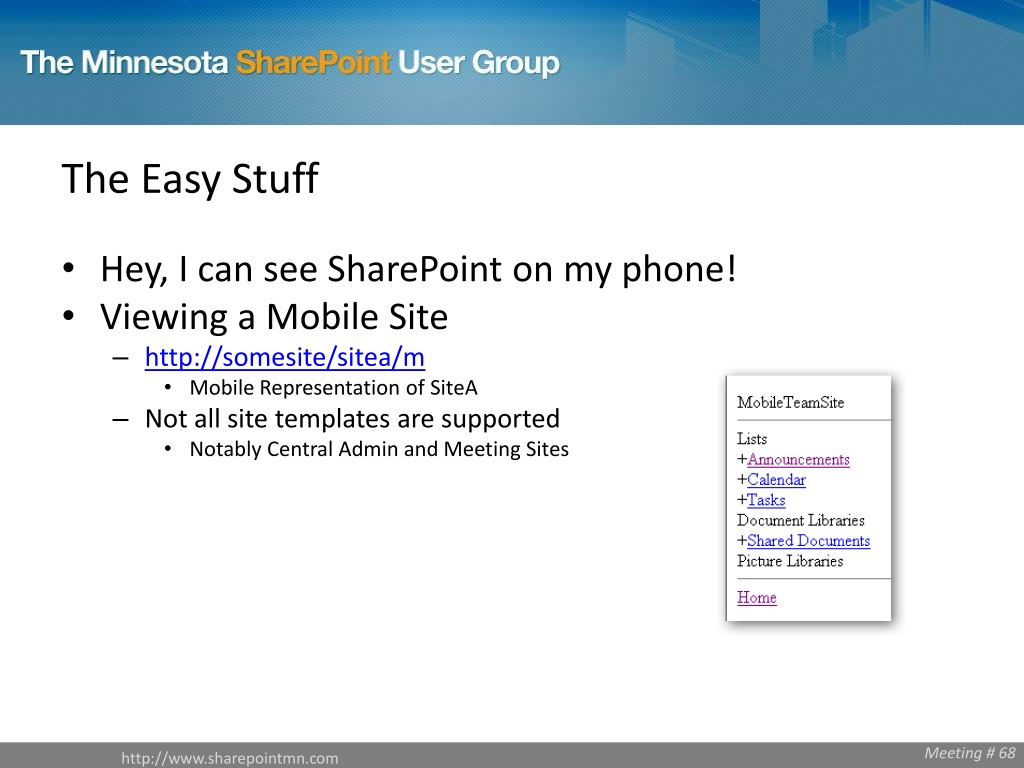Expand Calendar using its plus sign

[742, 480]
